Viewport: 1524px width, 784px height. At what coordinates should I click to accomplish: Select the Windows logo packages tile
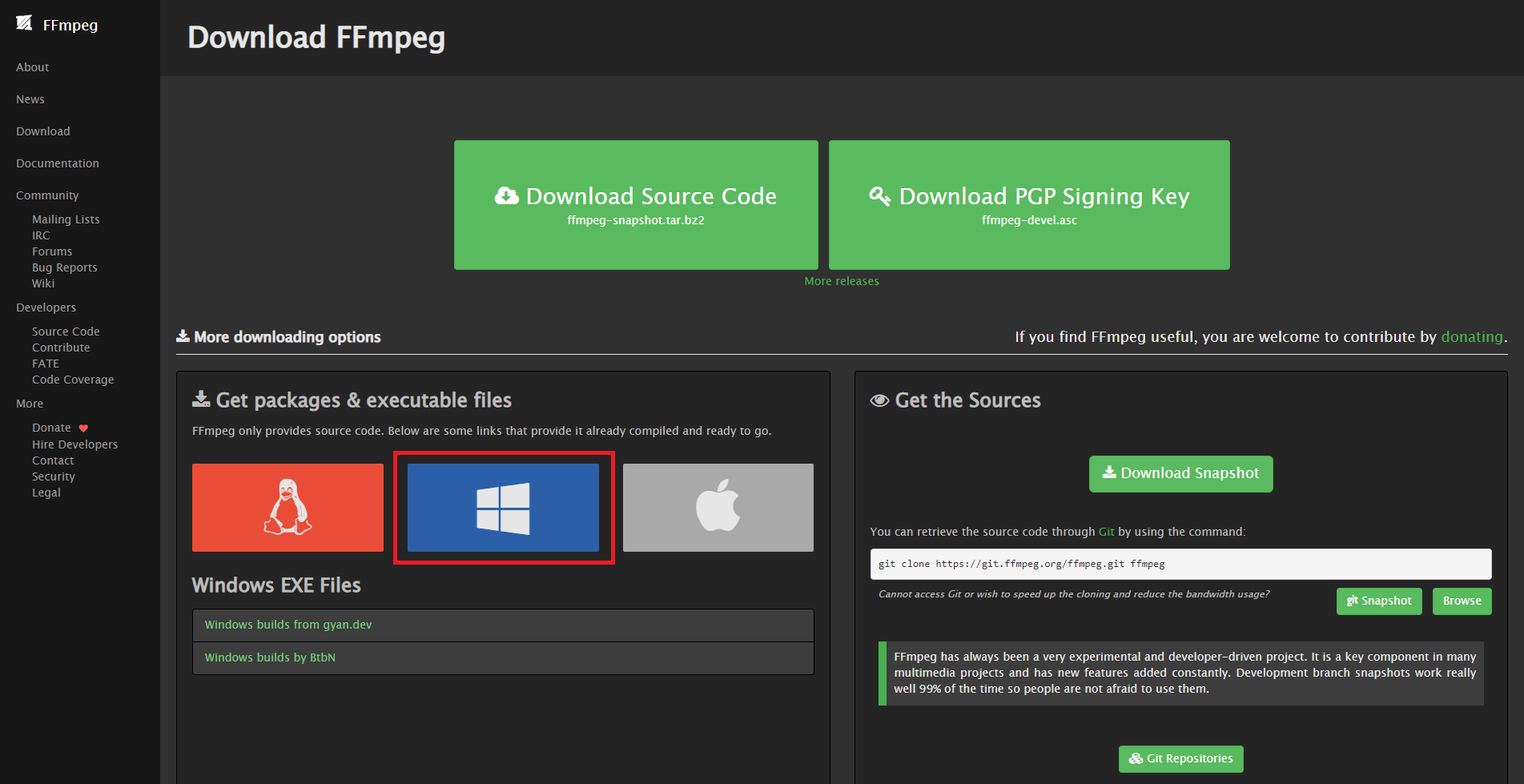[503, 507]
